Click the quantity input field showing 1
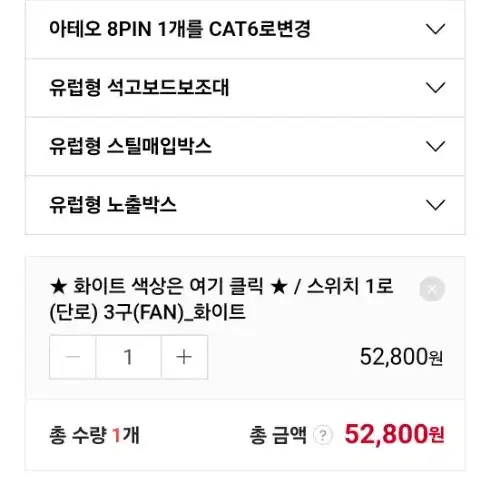Image resolution: width=490 pixels, height=490 pixels. coord(128,357)
